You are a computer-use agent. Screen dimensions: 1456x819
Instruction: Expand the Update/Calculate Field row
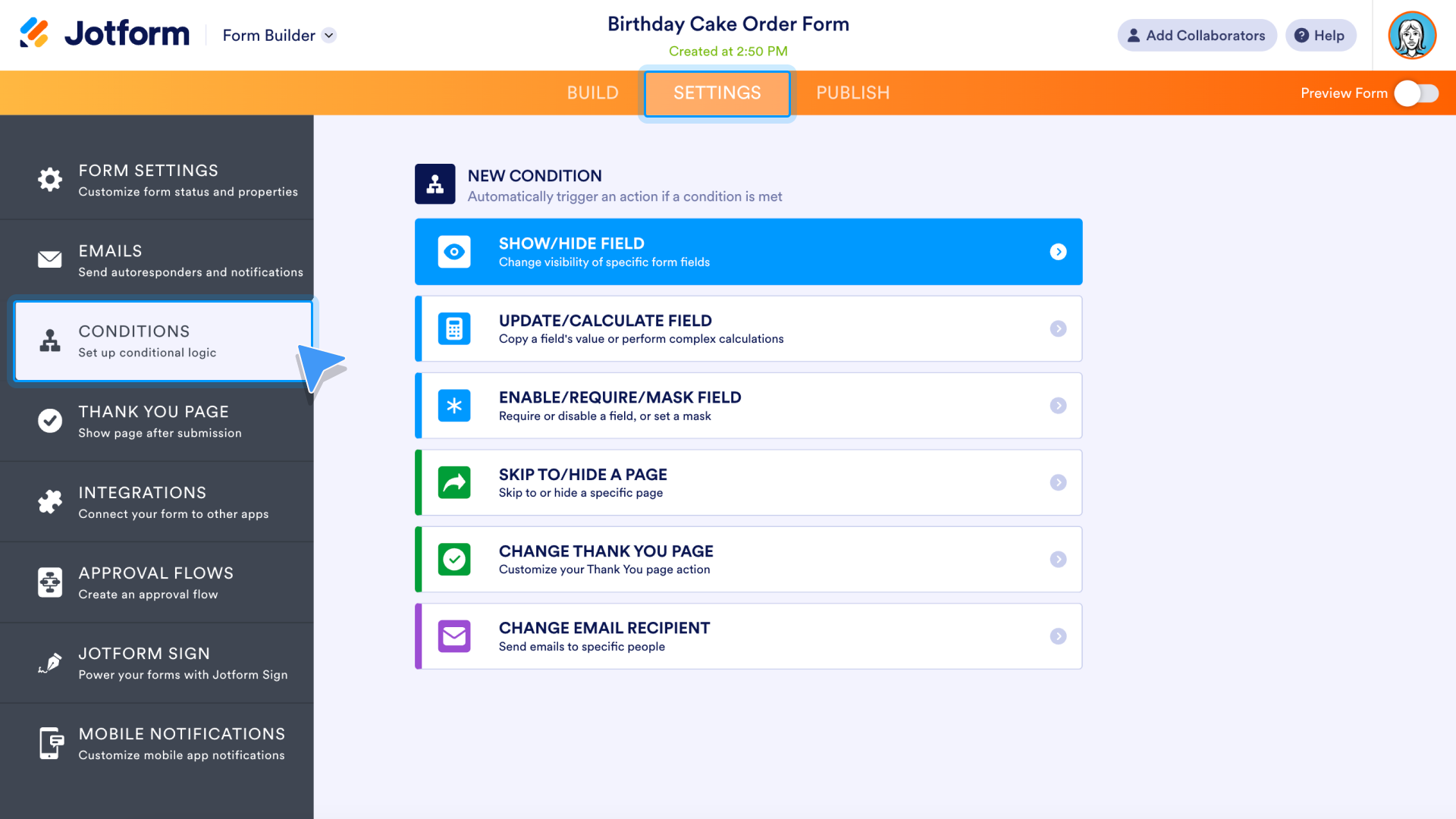1058,328
